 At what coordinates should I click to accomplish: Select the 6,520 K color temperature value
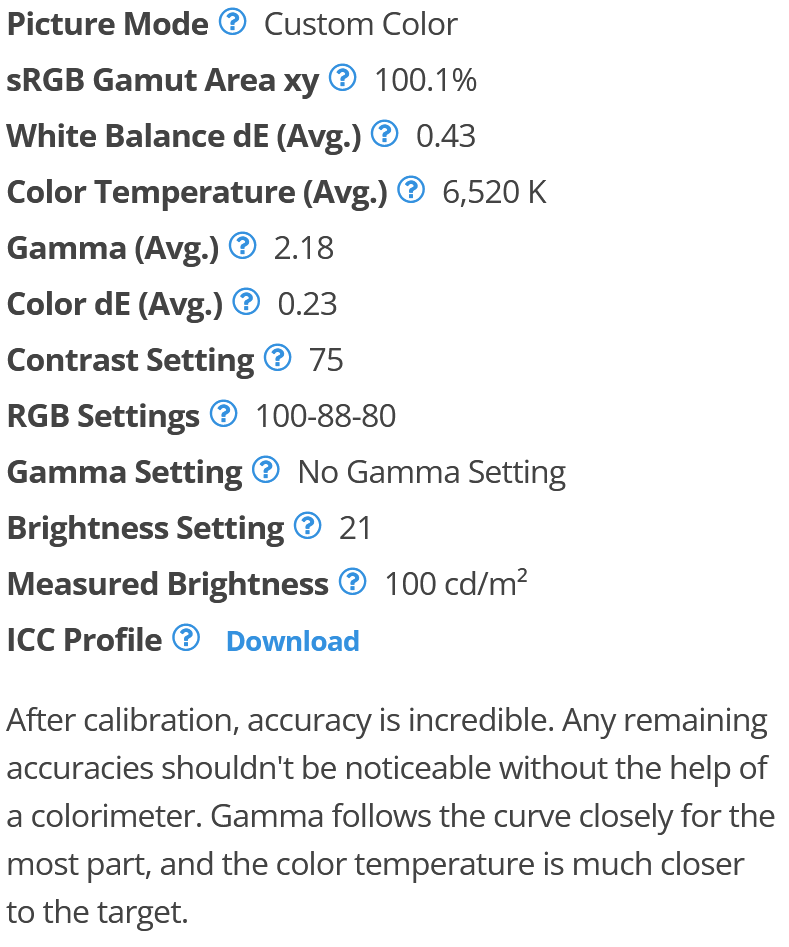click(x=494, y=193)
